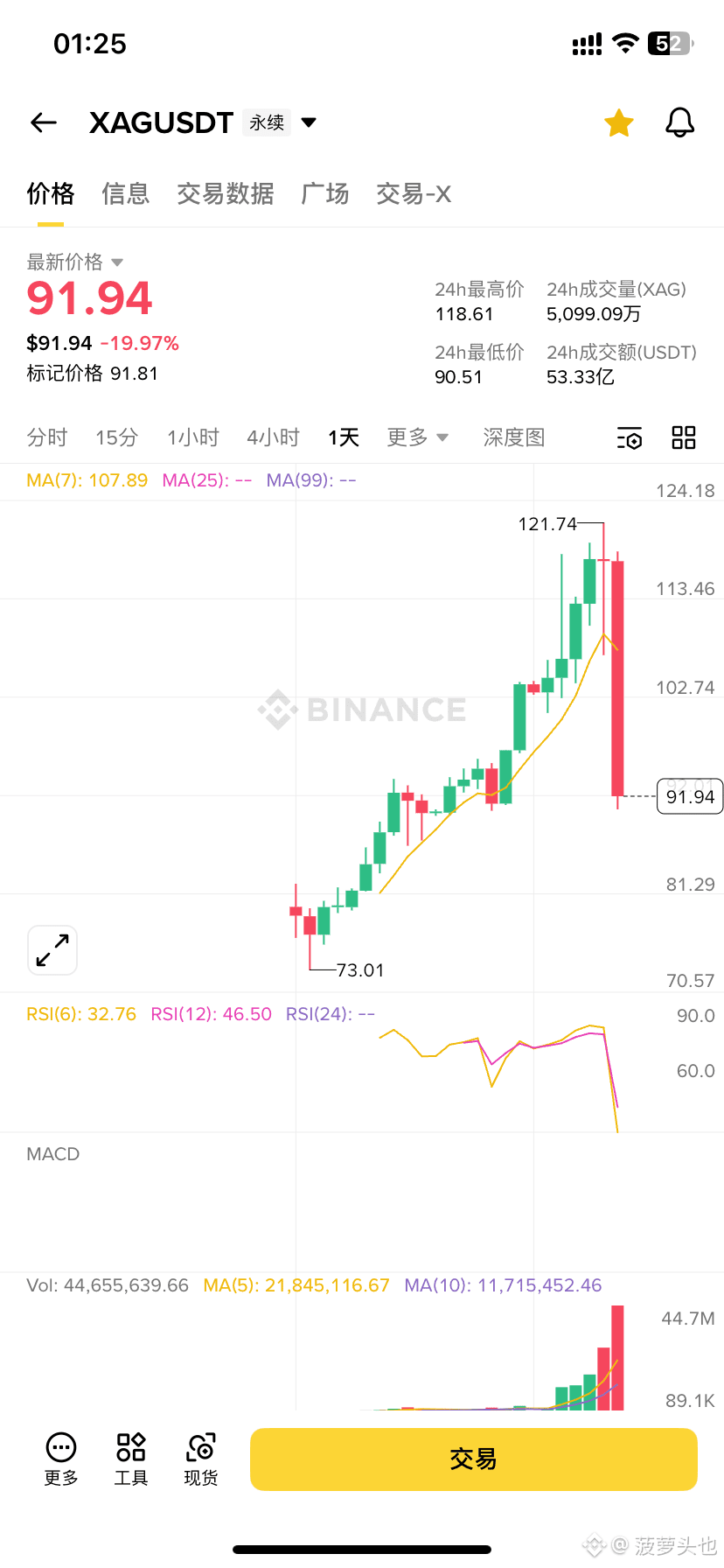Viewport: 724px width, 1568px height.
Task: Tap the 91.94 current price marker
Action: [690, 796]
